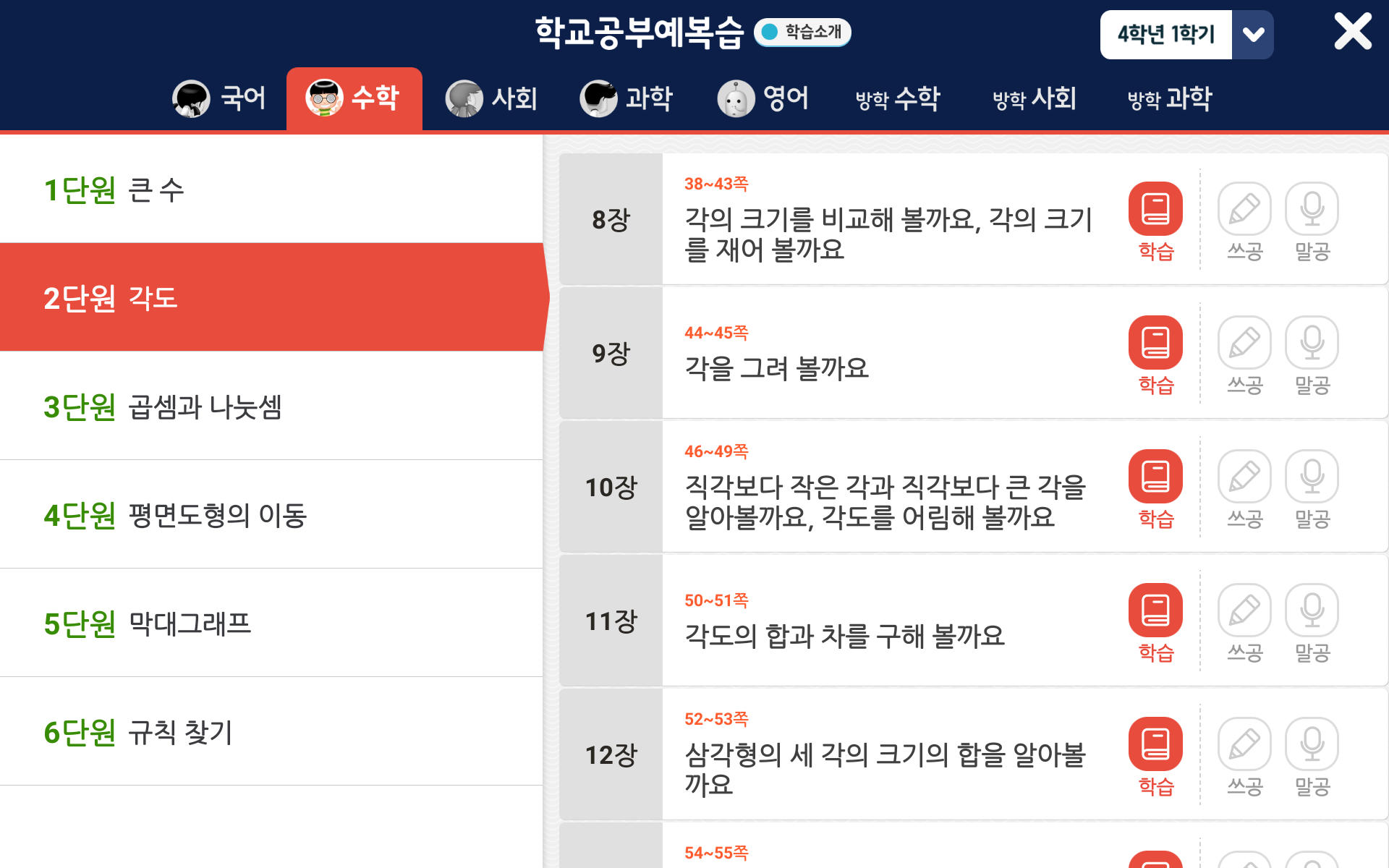
Task: Start 학습 for 9장 각을 그려 볼까요
Action: click(x=1155, y=343)
